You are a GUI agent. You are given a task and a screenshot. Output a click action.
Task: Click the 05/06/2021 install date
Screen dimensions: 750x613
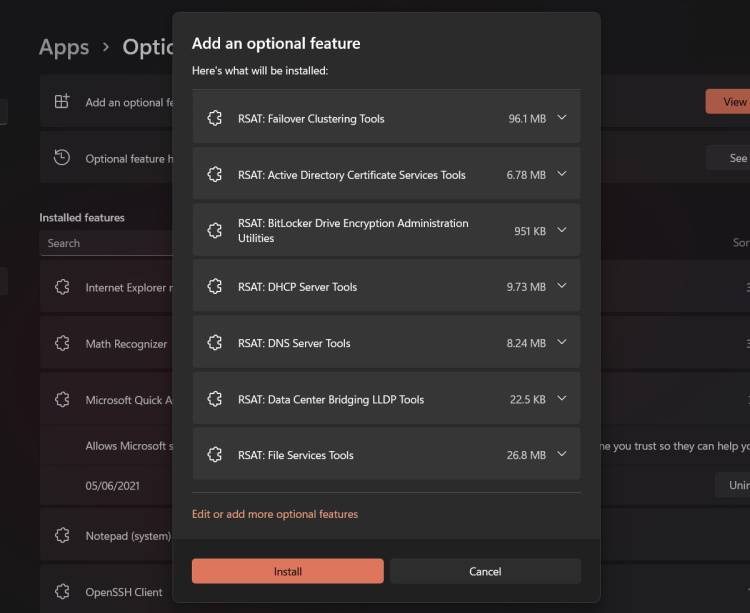(112, 486)
